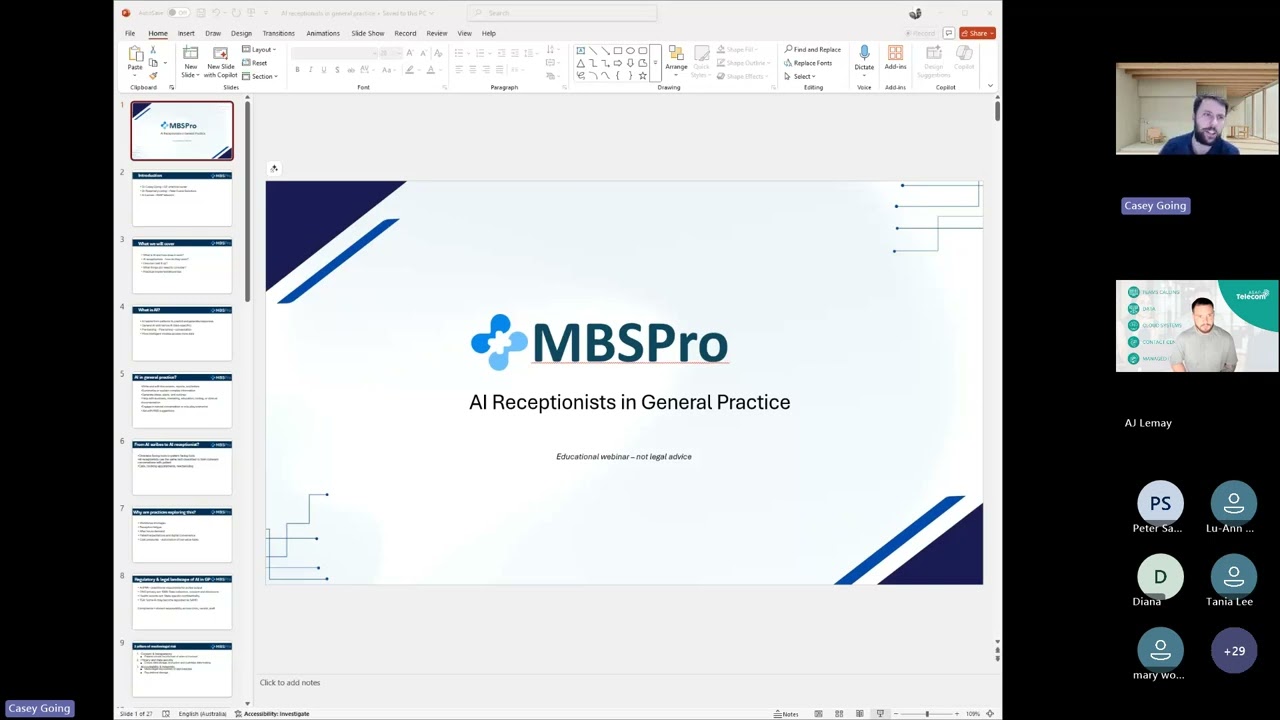Image resolution: width=1280 pixels, height=720 pixels.
Task: Open the Font name combo box
Action: [334, 53]
